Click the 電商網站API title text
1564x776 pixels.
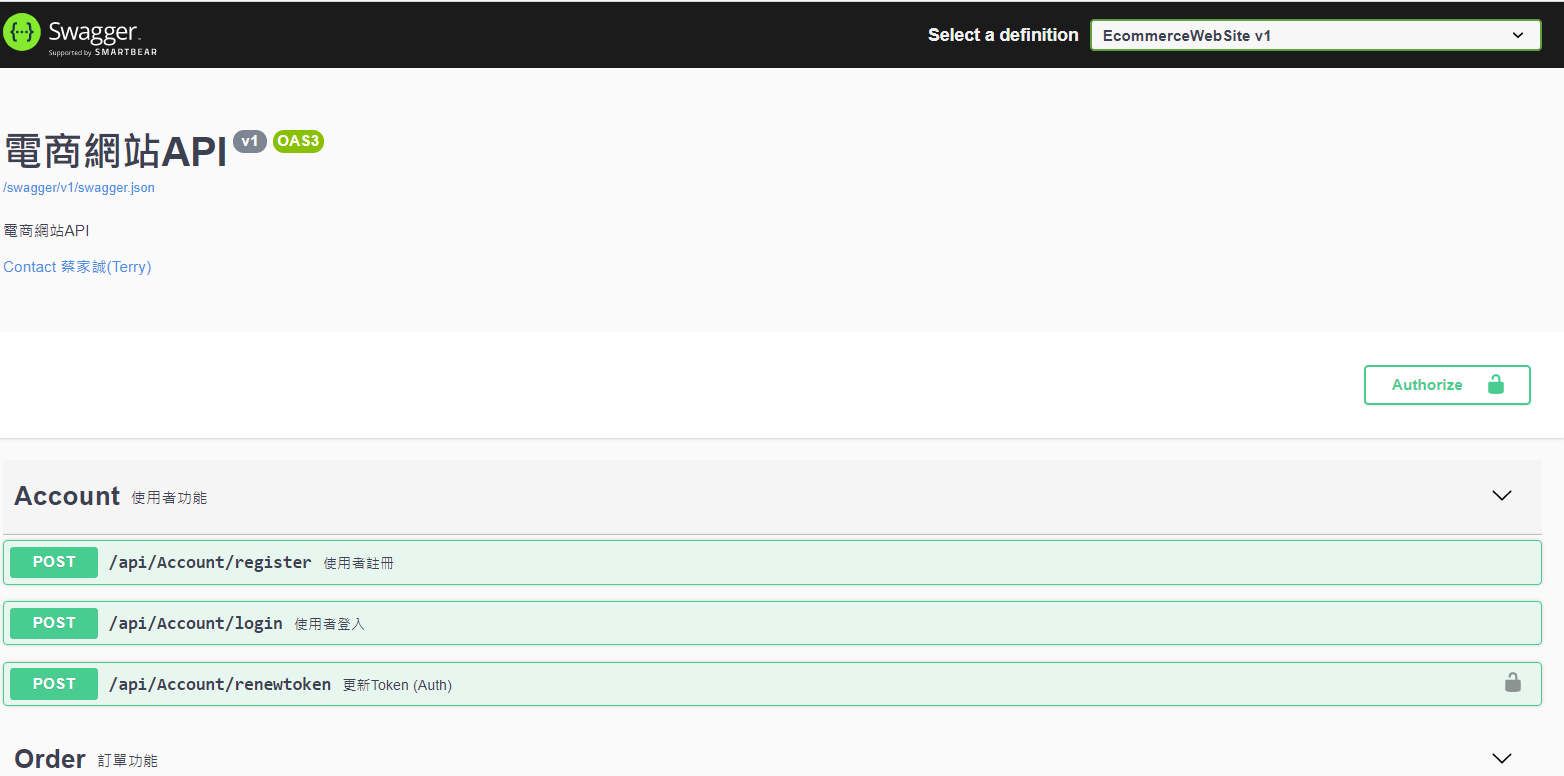[116, 152]
